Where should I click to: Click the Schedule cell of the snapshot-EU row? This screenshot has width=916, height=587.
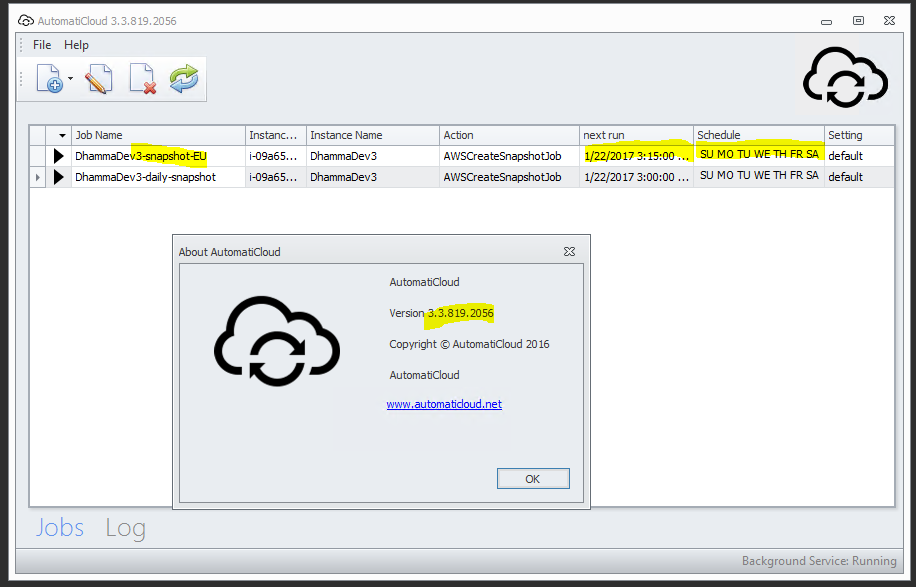coord(759,155)
